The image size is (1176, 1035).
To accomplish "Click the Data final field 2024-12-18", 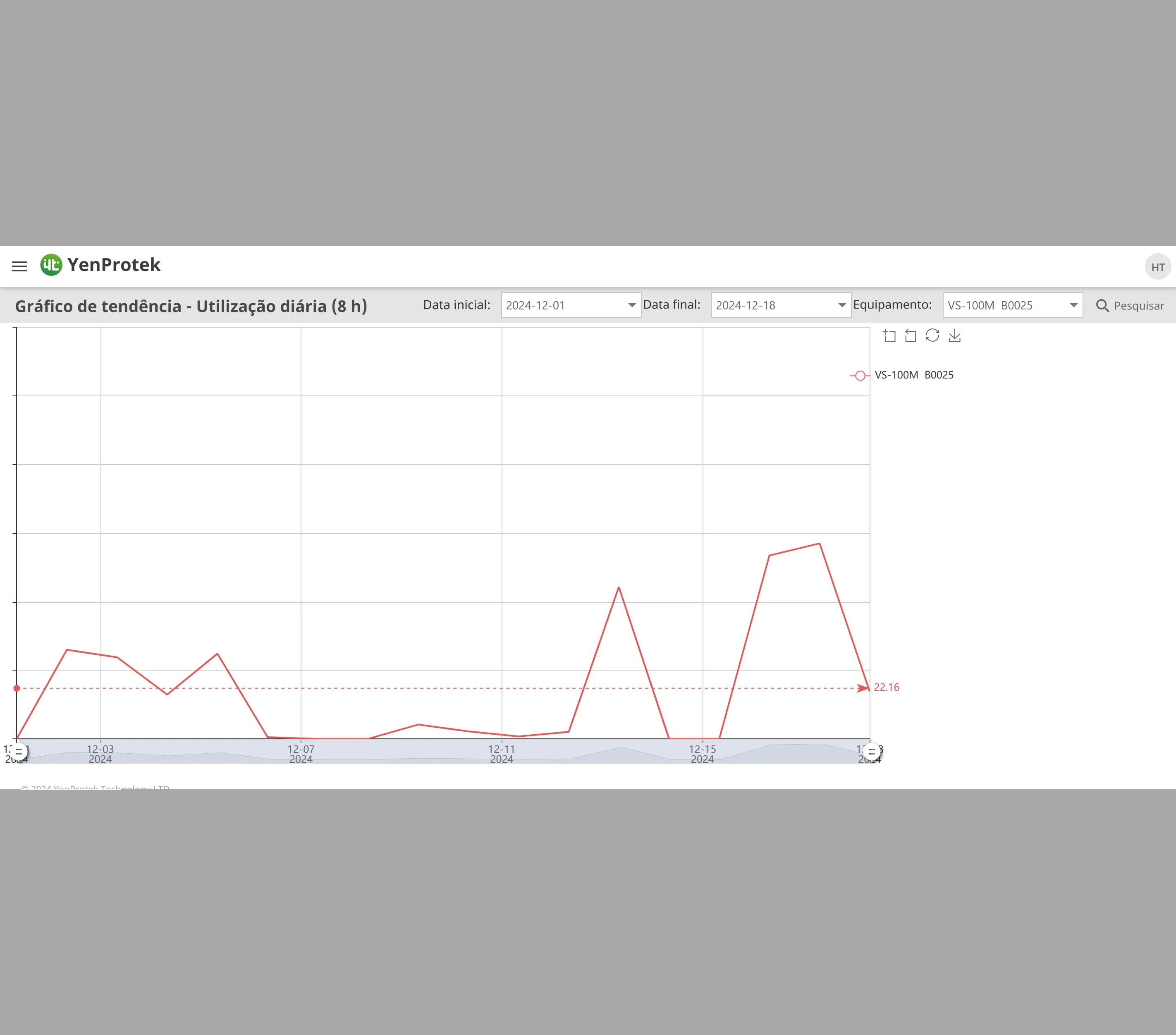I will tap(781, 305).
